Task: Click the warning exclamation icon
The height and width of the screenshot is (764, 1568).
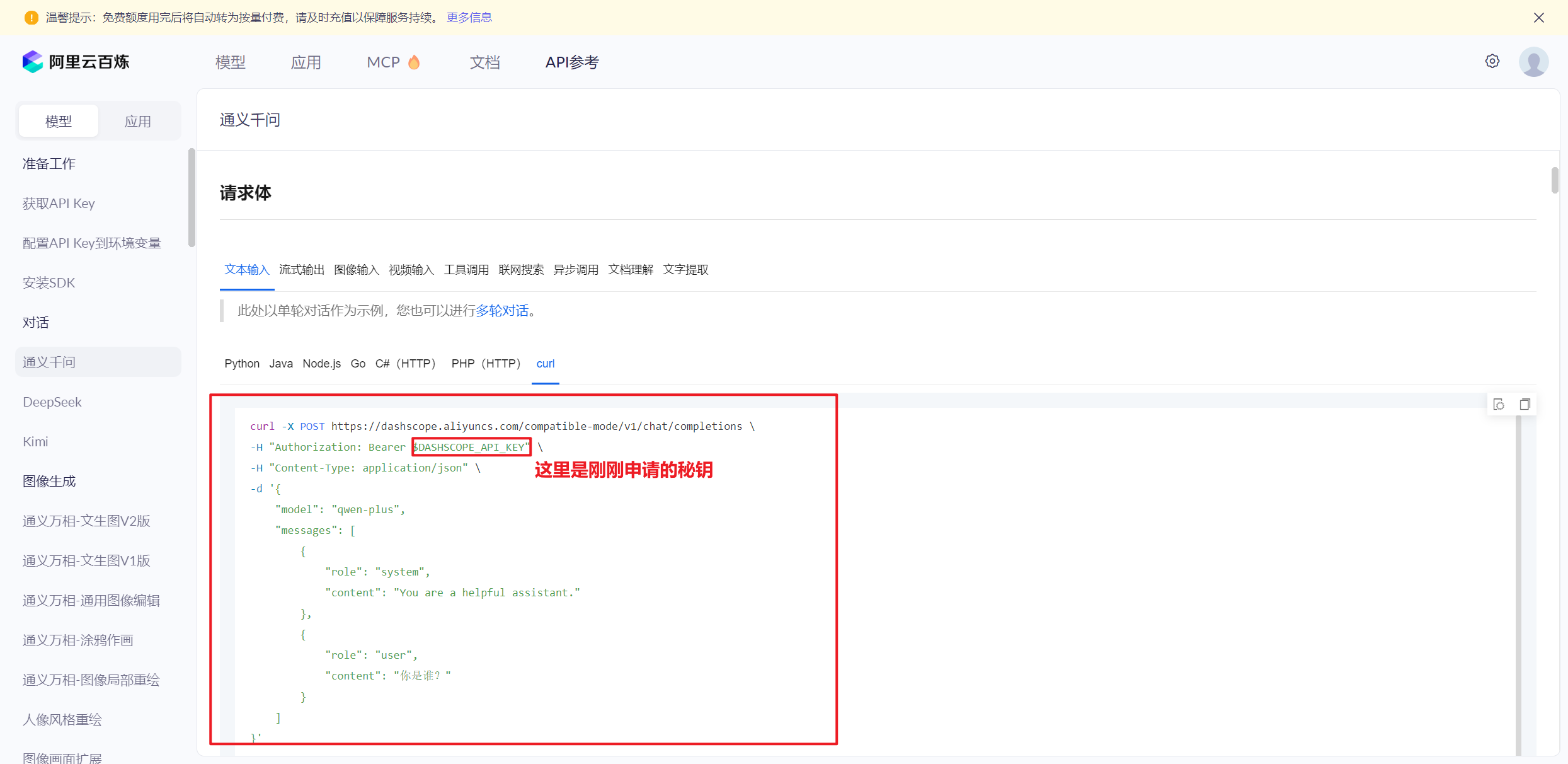Action: pos(31,18)
